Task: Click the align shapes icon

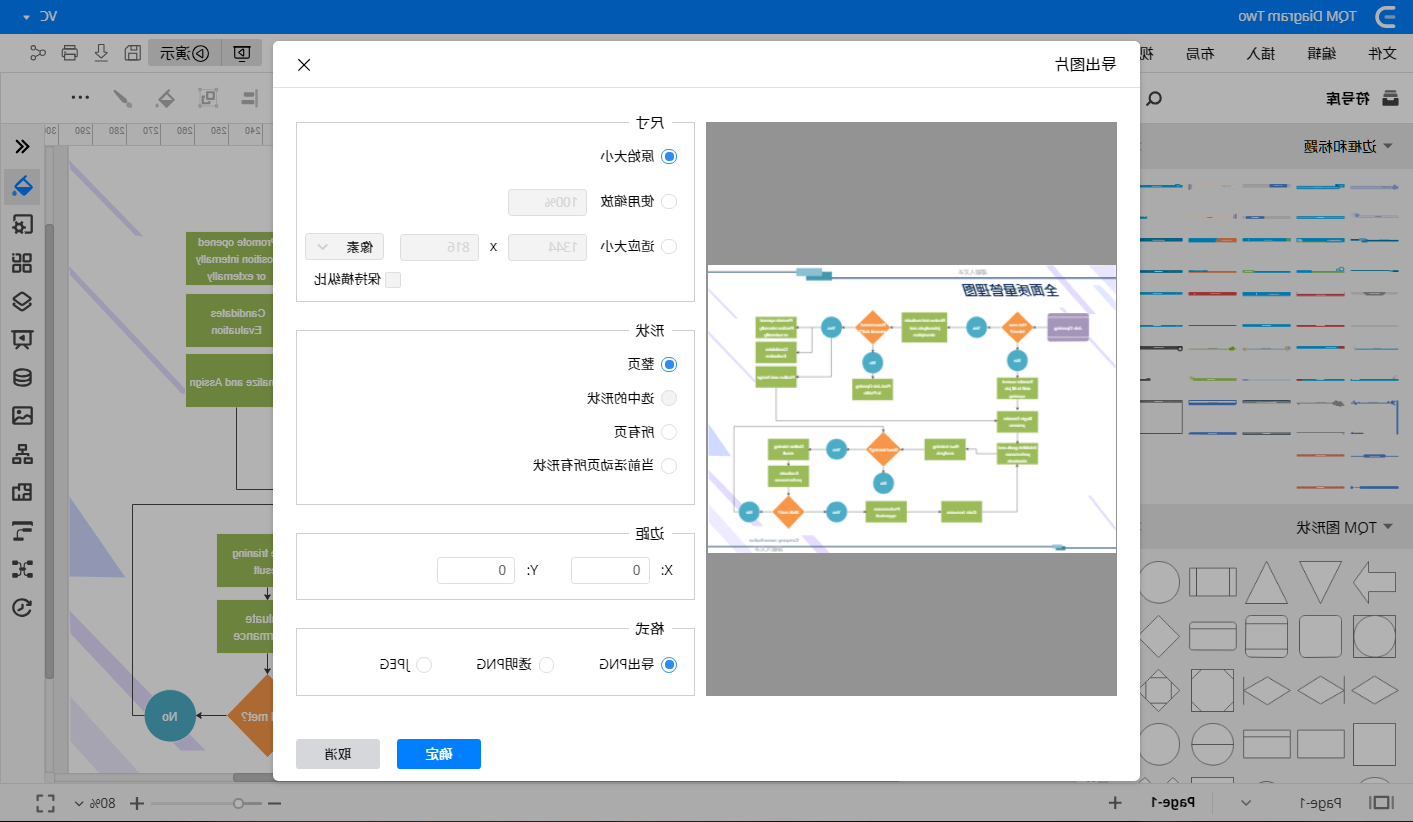Action: pos(249,98)
